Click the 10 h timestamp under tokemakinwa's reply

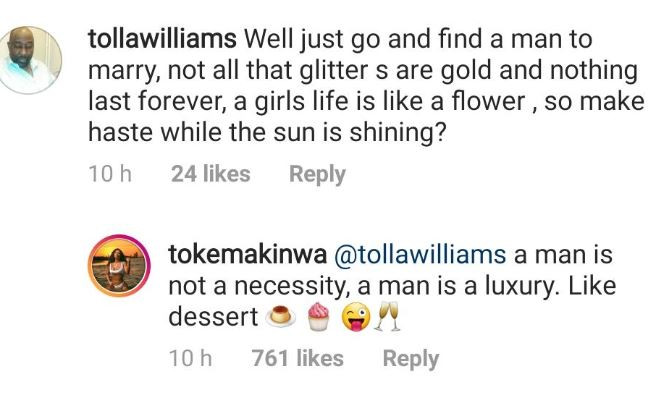[190, 358]
